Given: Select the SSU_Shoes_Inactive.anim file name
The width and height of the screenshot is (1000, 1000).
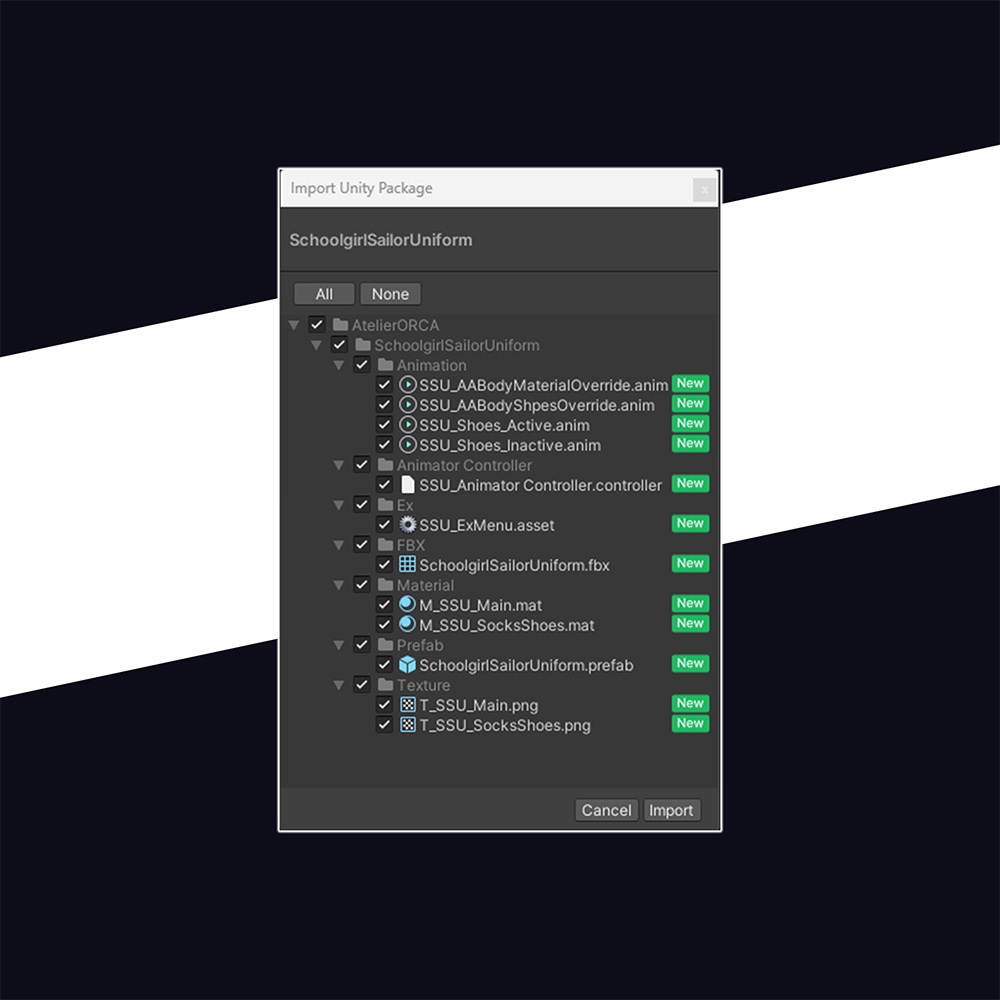Looking at the screenshot, I should [x=510, y=445].
